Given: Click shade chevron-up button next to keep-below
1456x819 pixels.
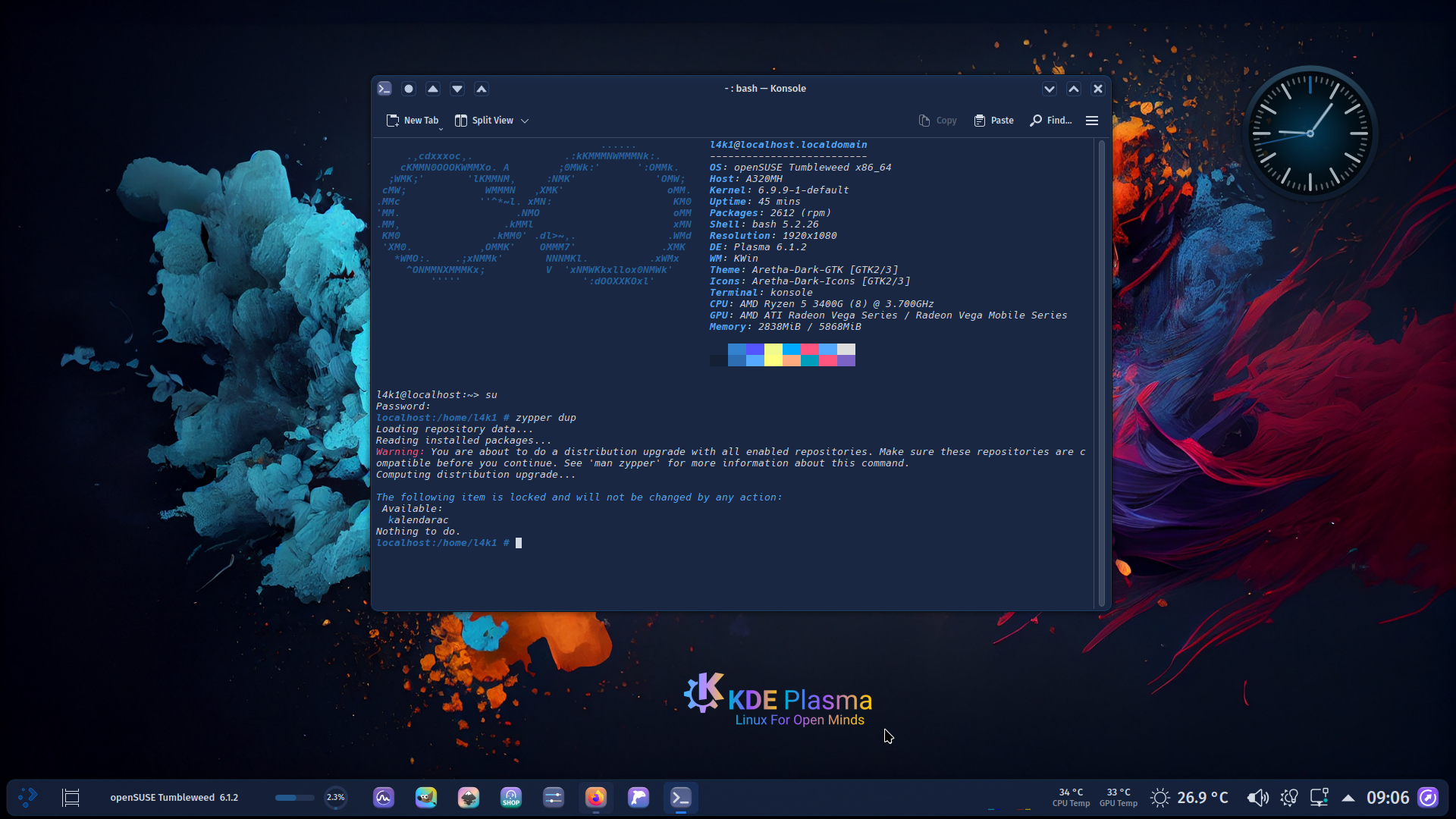Looking at the screenshot, I should [x=482, y=89].
